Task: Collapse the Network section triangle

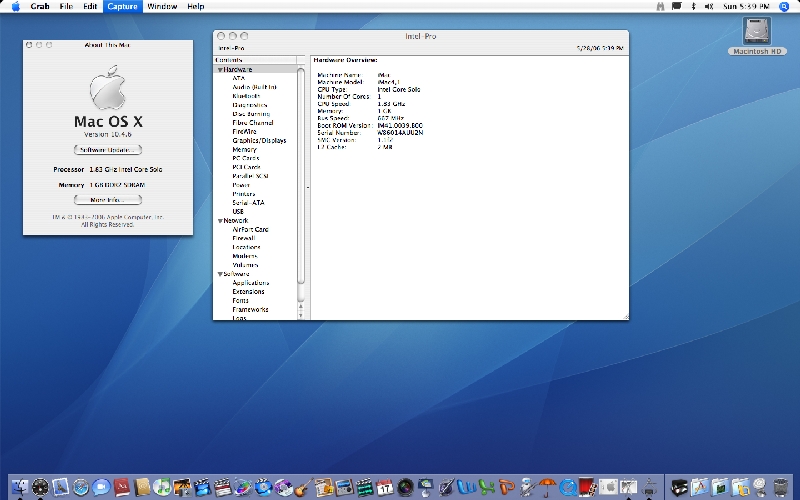Action: [220, 221]
